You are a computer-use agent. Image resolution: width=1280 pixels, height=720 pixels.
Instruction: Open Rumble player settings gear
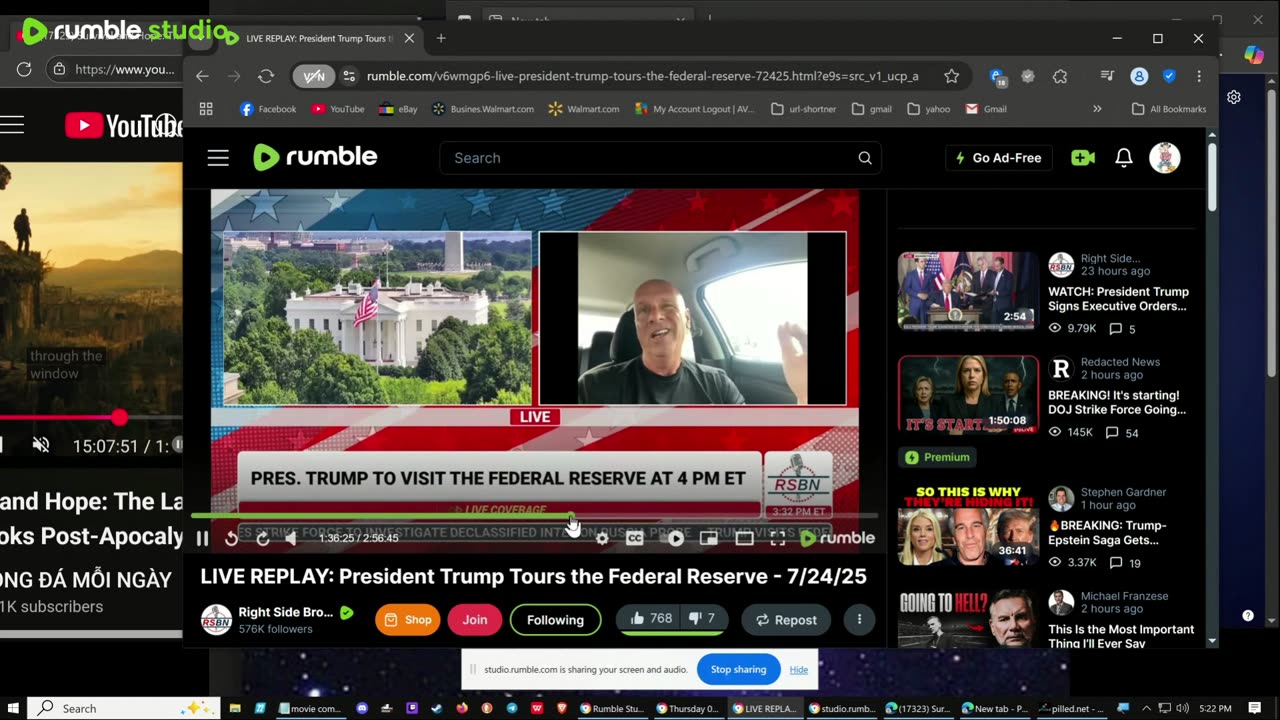(602, 538)
